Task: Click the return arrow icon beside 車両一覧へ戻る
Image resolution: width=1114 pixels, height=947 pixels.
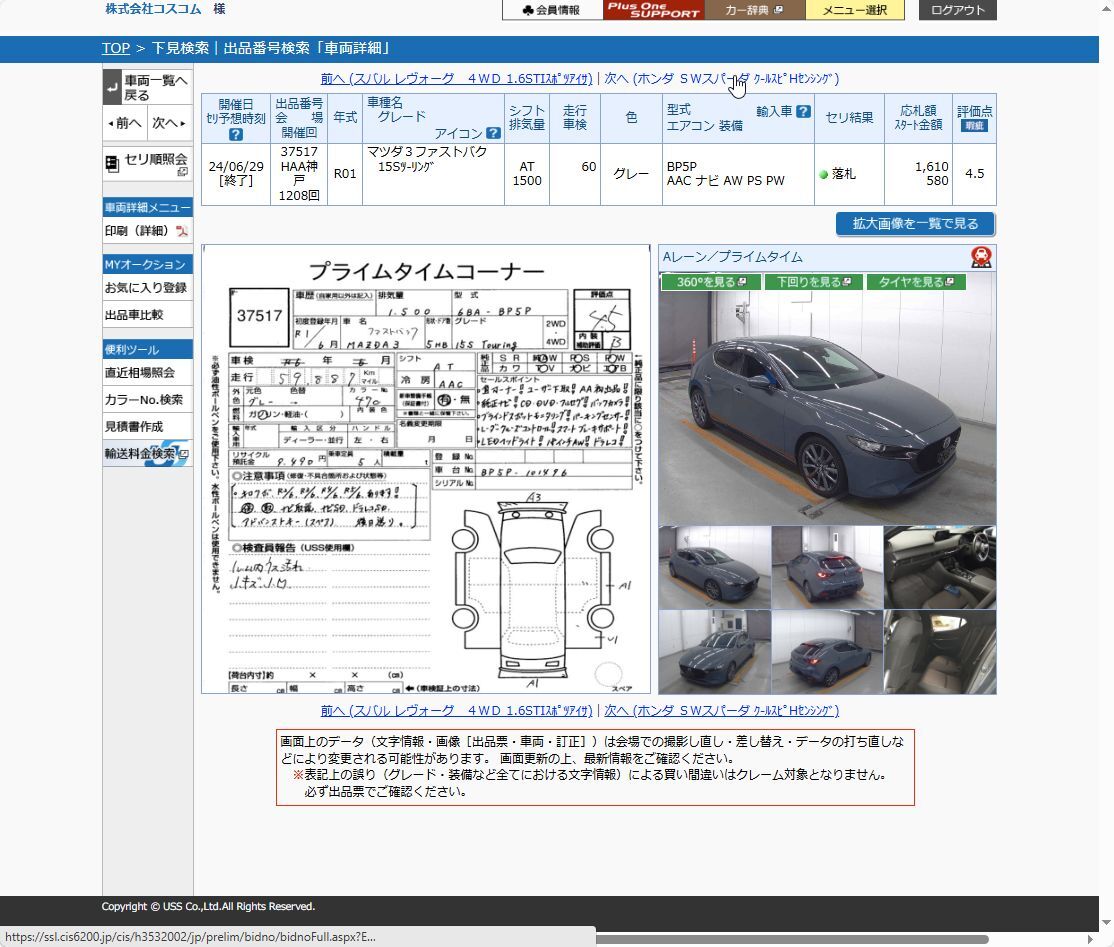Action: [112, 88]
